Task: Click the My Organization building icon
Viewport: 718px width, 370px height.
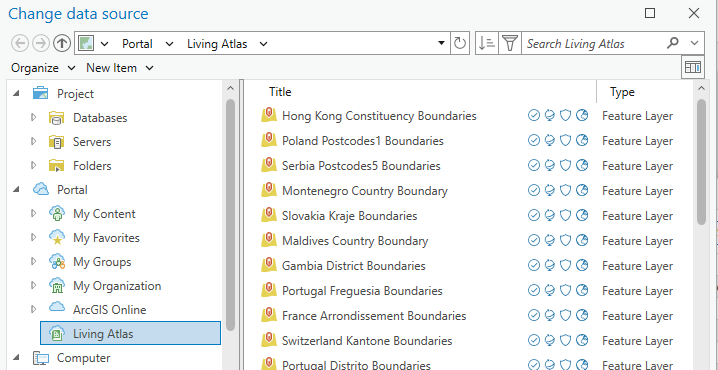Action: tap(57, 286)
